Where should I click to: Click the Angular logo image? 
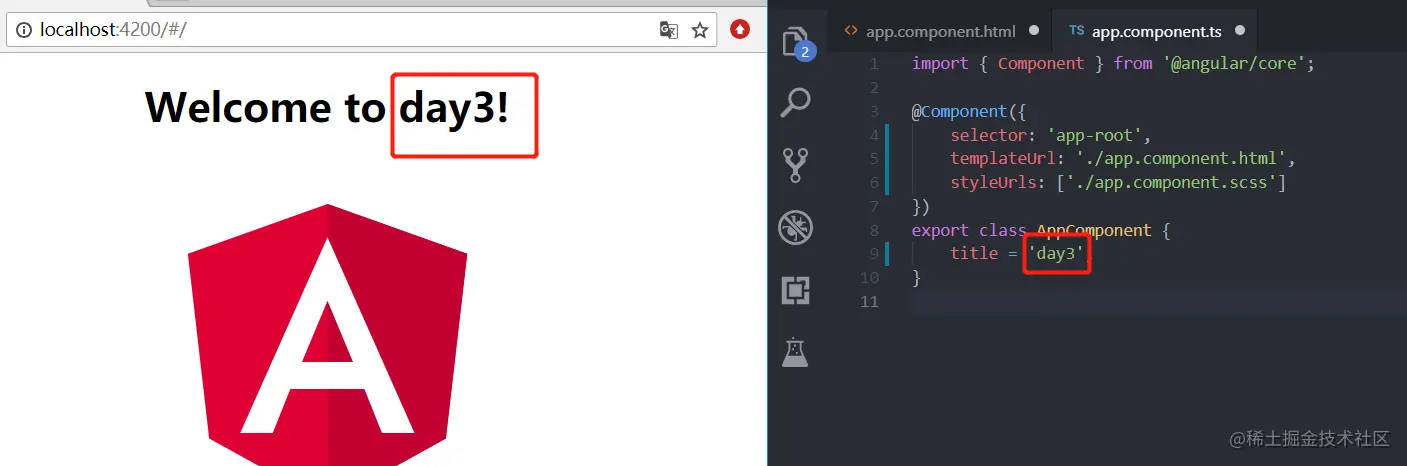click(328, 335)
